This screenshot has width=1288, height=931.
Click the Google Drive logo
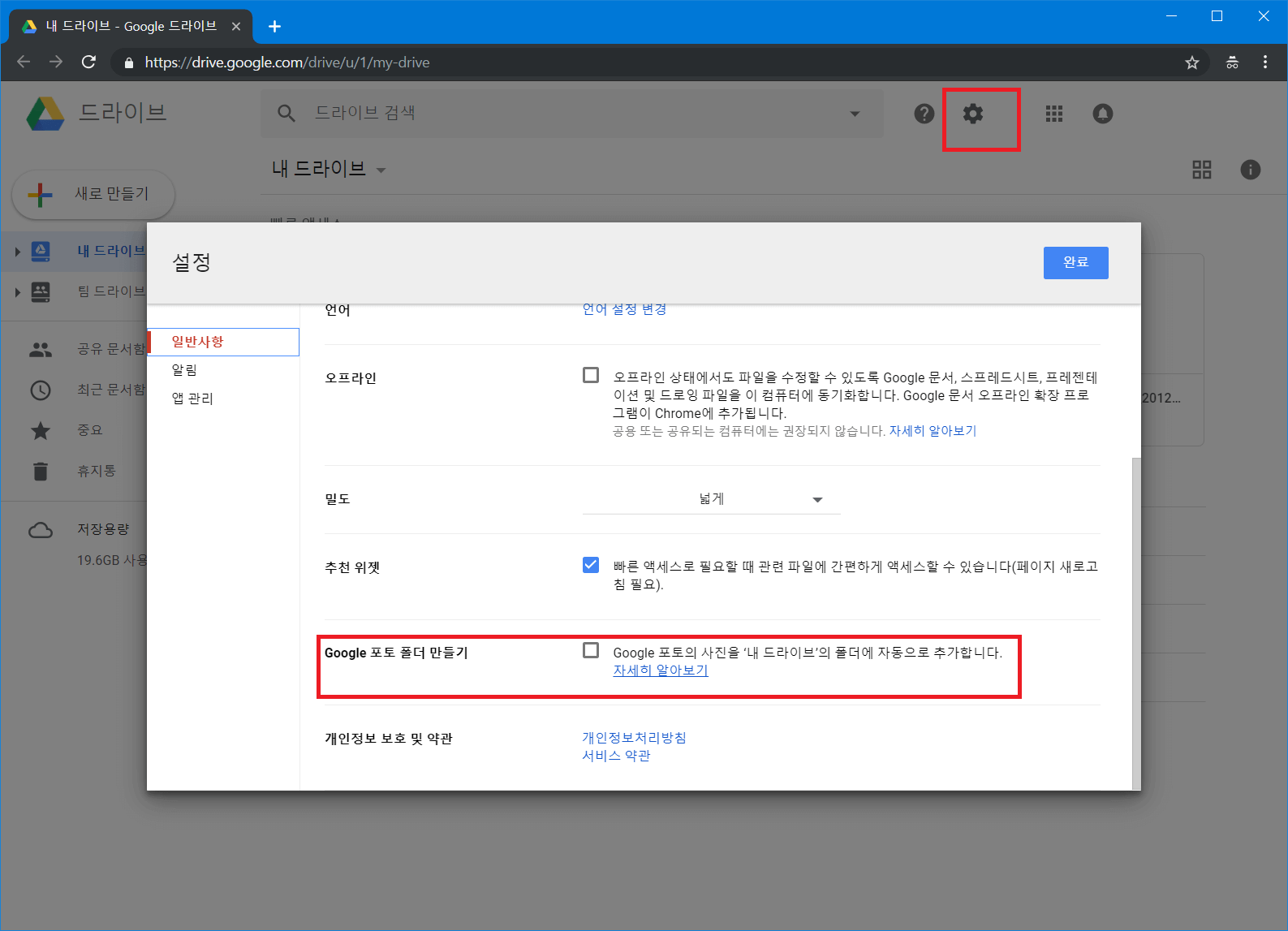click(45, 114)
